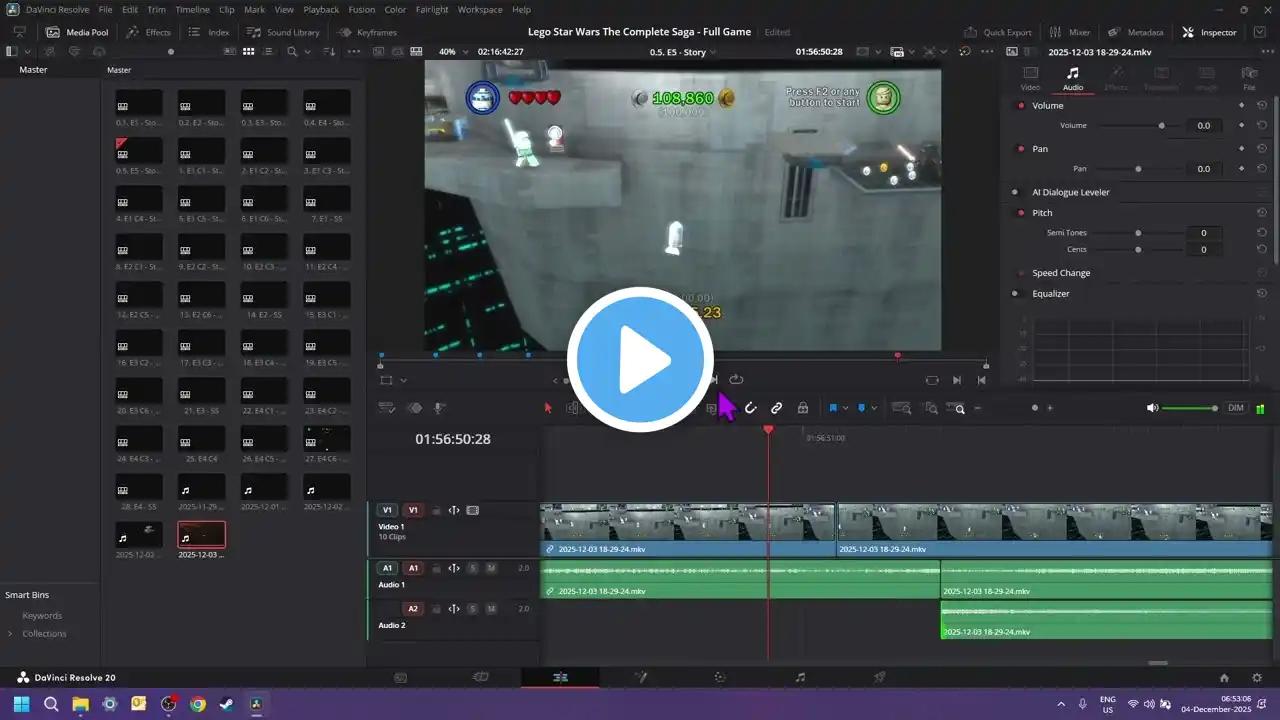Image resolution: width=1280 pixels, height=720 pixels.
Task: Switch to the File inspector tab
Action: click(x=1248, y=78)
